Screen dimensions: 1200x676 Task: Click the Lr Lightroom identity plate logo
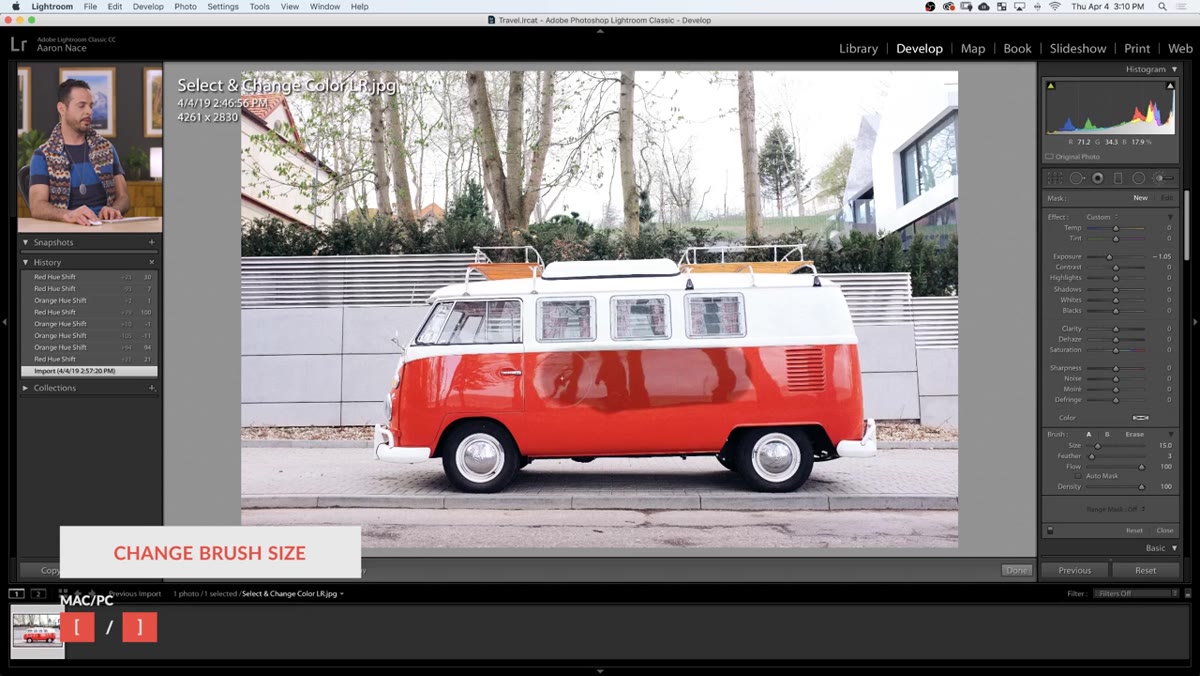pyautogui.click(x=18, y=44)
